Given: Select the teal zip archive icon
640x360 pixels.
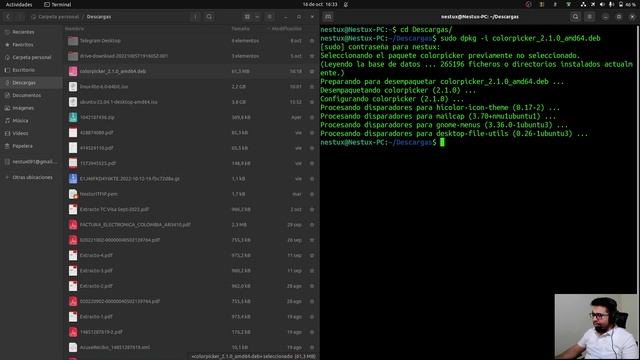Looking at the screenshot, I should click(73, 117).
